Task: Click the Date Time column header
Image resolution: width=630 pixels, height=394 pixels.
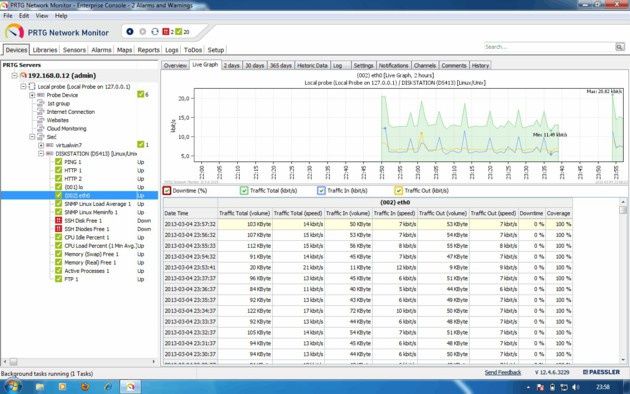Action: pyautogui.click(x=190, y=213)
